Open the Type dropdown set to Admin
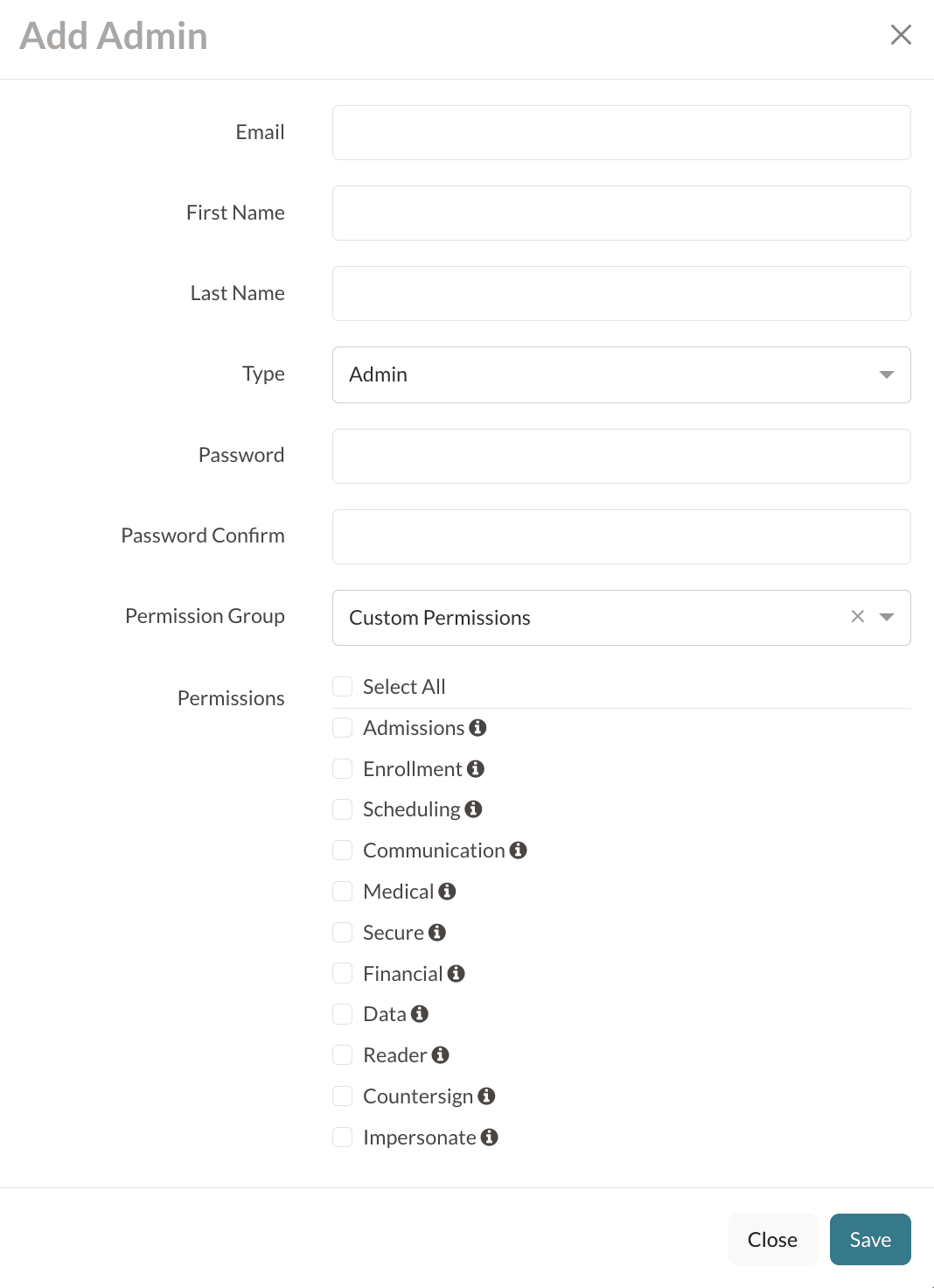 pyautogui.click(x=621, y=374)
